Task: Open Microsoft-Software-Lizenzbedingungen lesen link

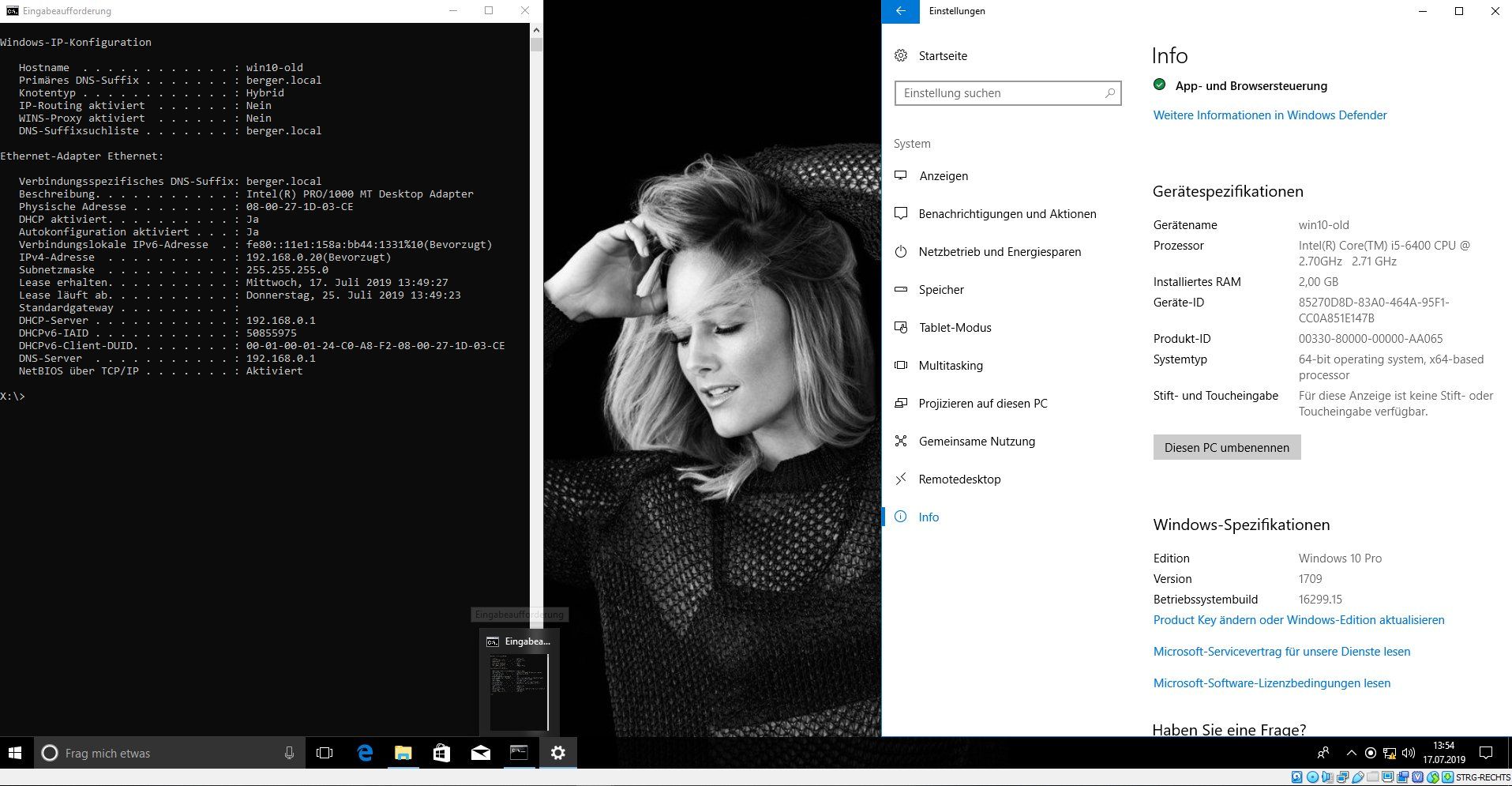Action: (1272, 683)
